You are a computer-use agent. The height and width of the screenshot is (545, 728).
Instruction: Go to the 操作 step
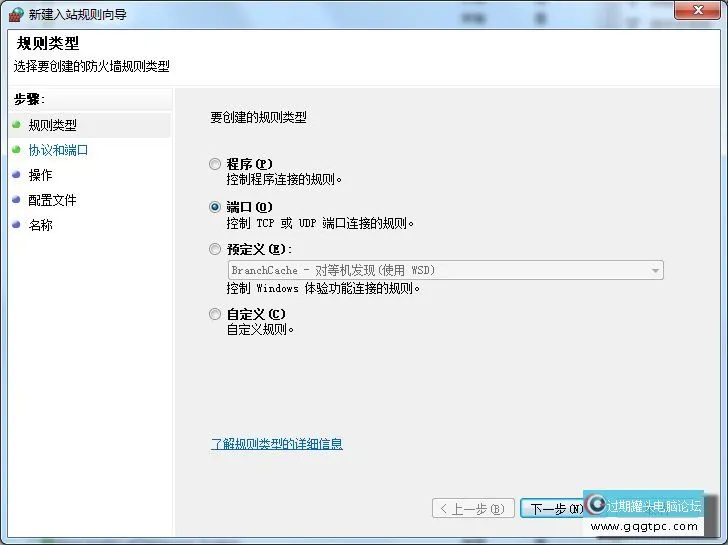(x=40, y=175)
